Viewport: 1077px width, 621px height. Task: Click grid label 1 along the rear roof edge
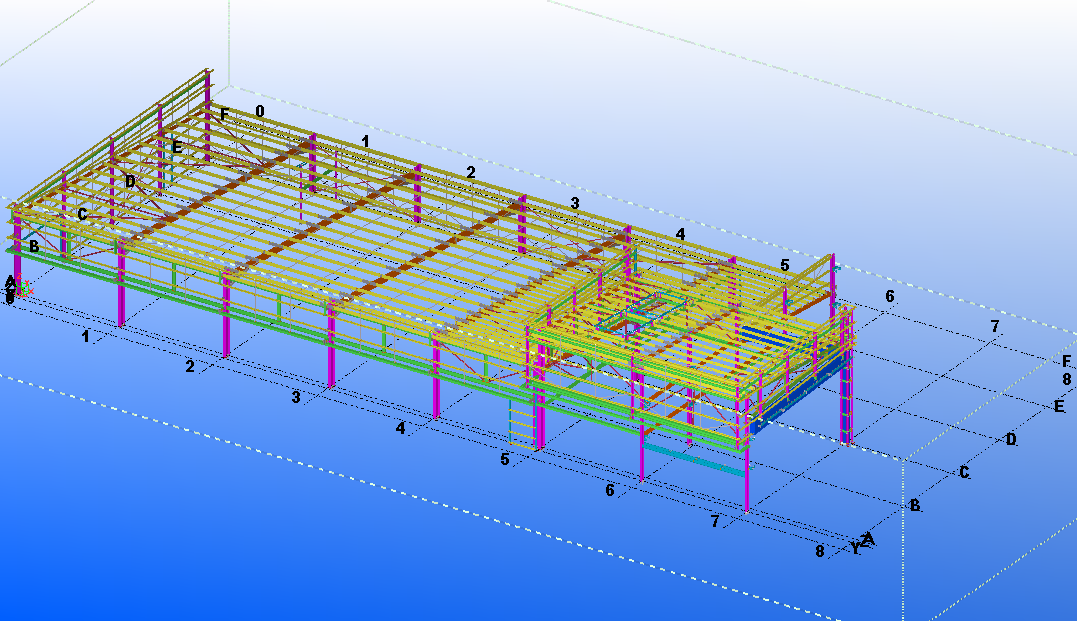pos(365,141)
